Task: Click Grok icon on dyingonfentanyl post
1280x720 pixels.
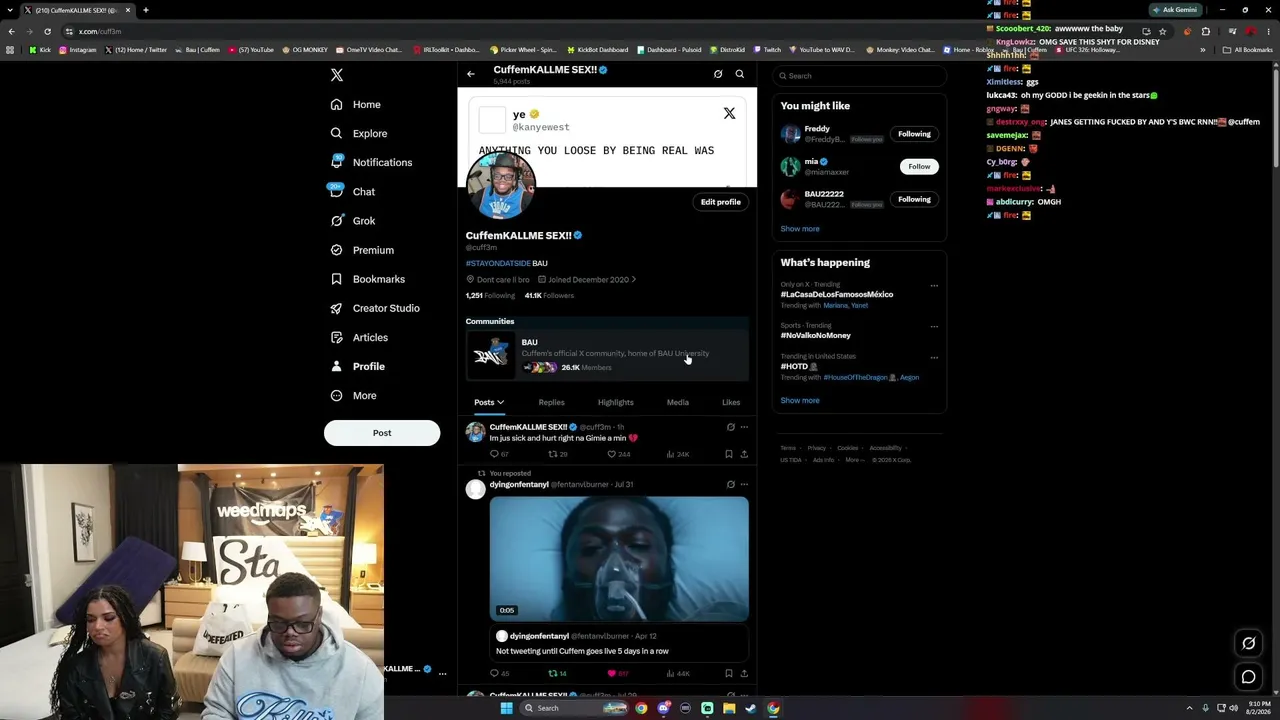Action: coord(730,484)
